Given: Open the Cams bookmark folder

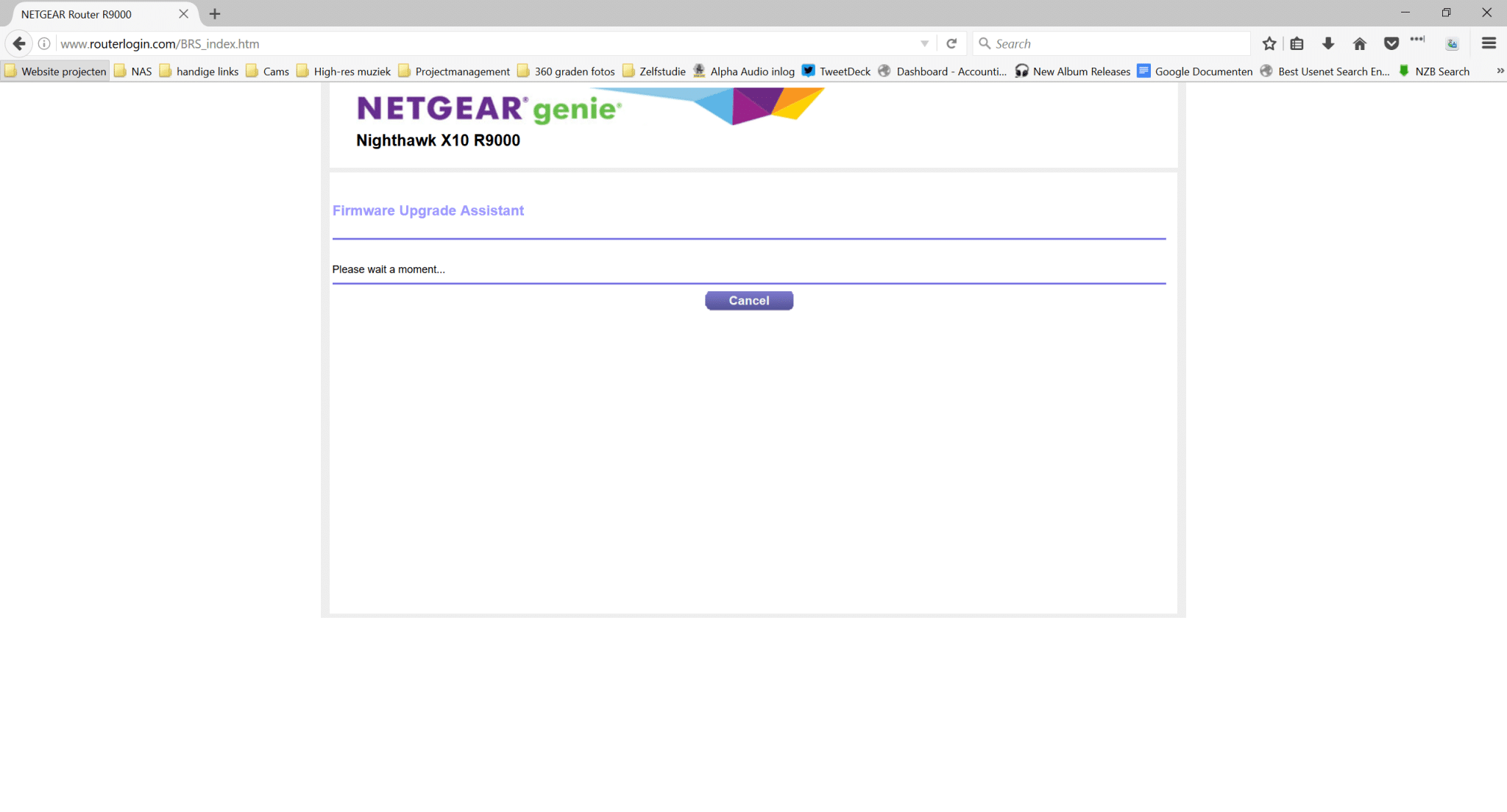Looking at the screenshot, I should click(267, 71).
